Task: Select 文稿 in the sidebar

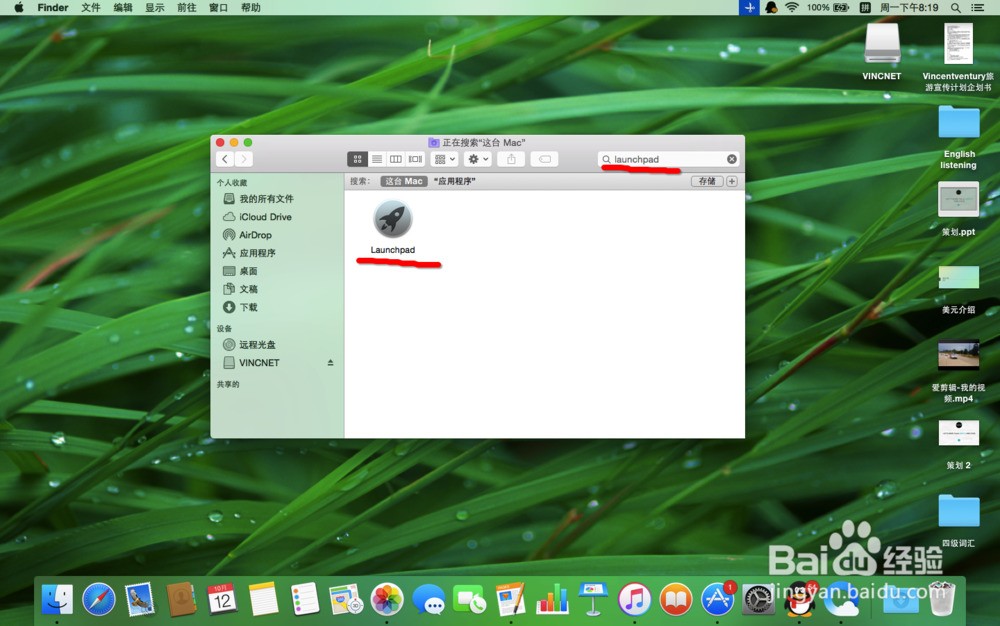Action: 277,289
